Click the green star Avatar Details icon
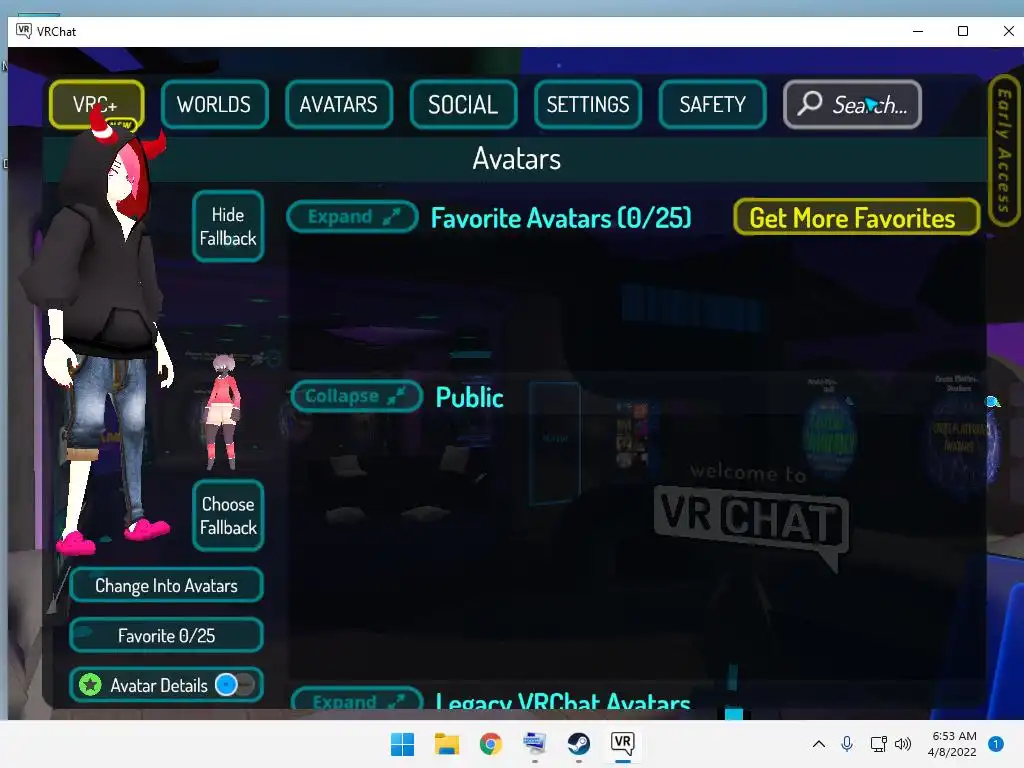The width and height of the screenshot is (1024, 768). tap(90, 685)
